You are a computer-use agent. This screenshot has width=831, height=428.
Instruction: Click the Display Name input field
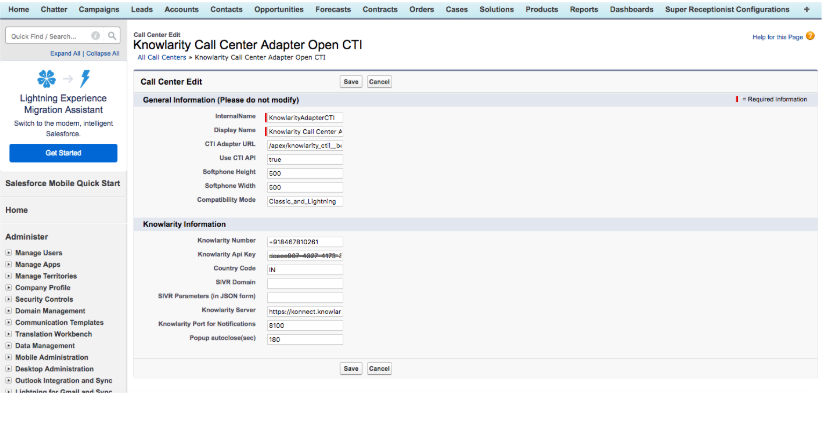coord(305,131)
